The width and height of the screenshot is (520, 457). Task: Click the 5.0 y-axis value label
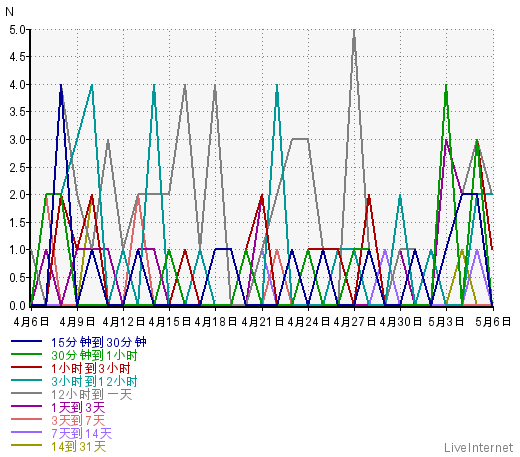(17, 30)
